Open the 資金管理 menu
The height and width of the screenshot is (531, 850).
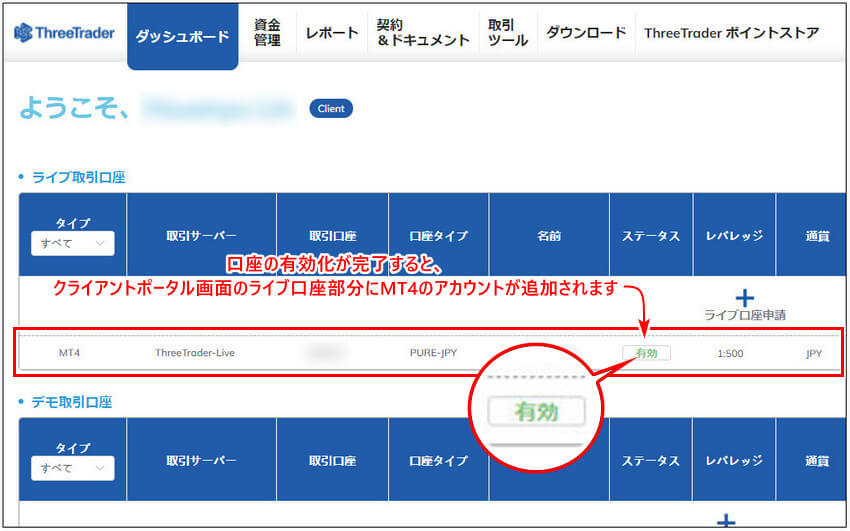coord(267,33)
